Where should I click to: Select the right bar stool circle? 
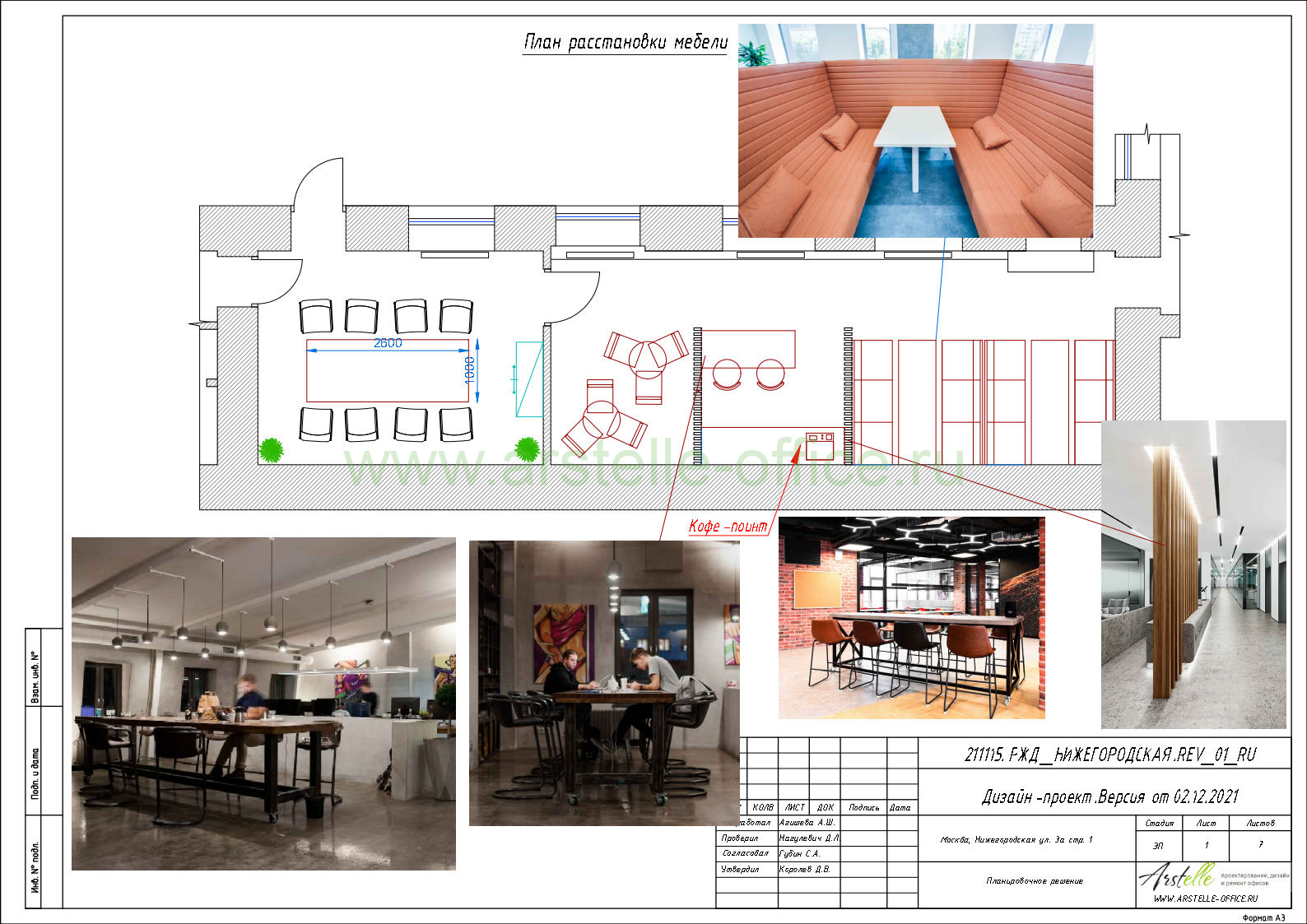pyautogui.click(x=770, y=374)
